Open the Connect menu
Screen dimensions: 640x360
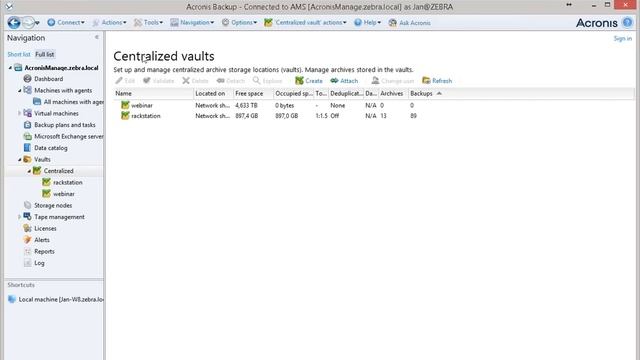(x=66, y=22)
